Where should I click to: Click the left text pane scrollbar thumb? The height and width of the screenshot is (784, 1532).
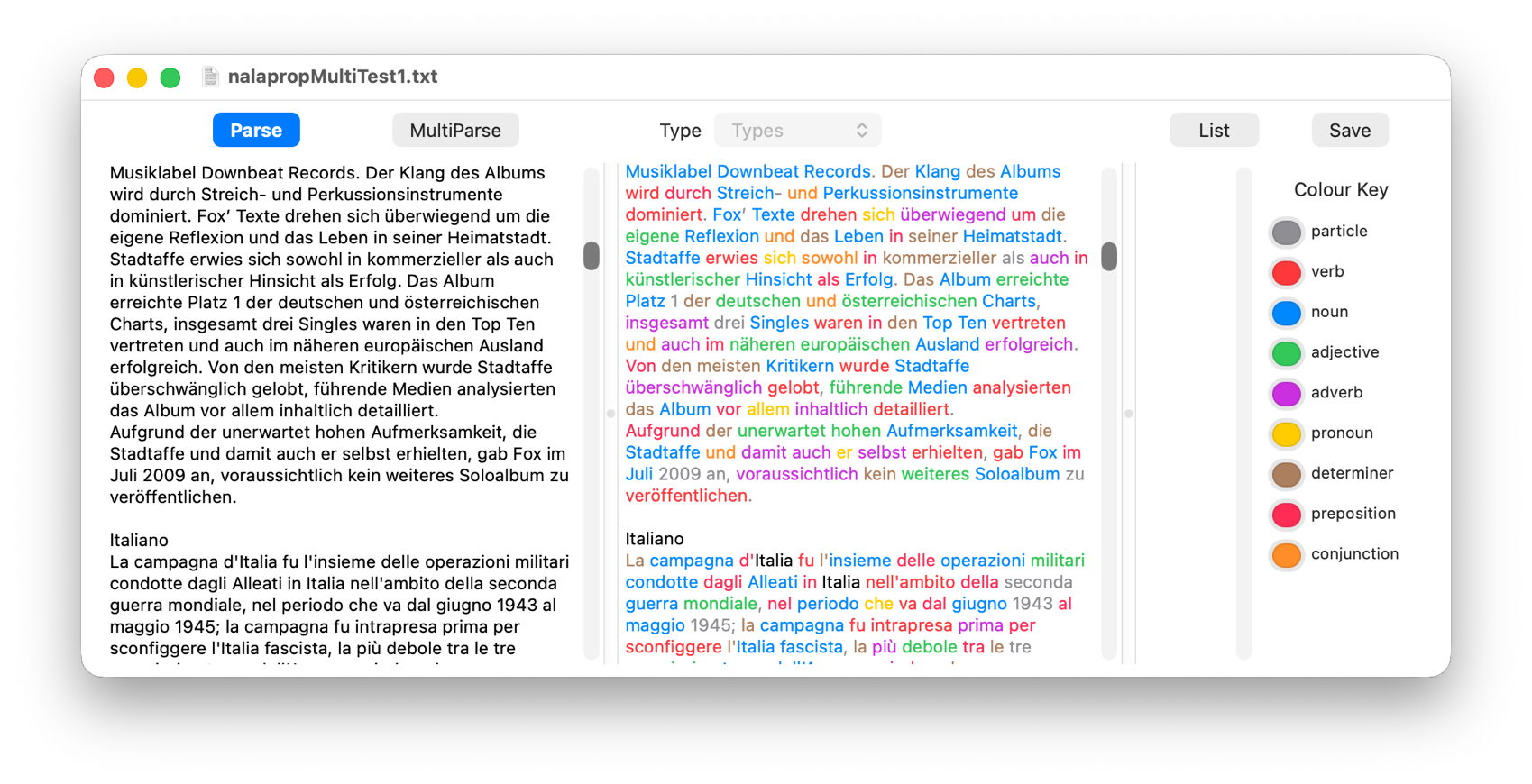[x=592, y=256]
